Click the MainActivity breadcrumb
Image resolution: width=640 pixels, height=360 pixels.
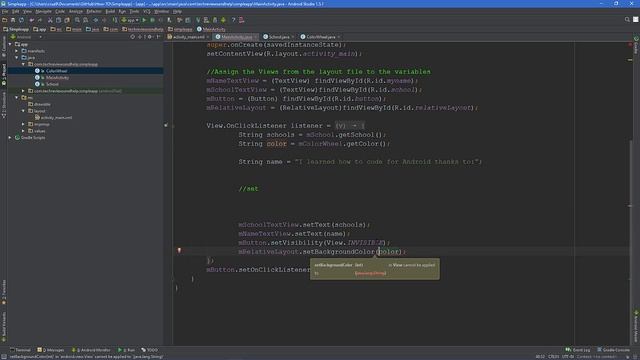point(211,29)
